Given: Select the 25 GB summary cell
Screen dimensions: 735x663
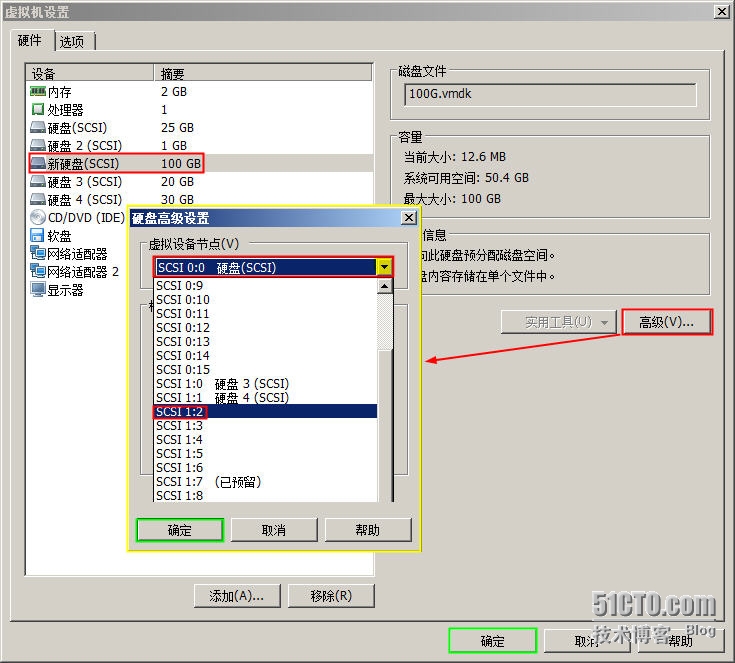Looking at the screenshot, I should pyautogui.click(x=177, y=128).
